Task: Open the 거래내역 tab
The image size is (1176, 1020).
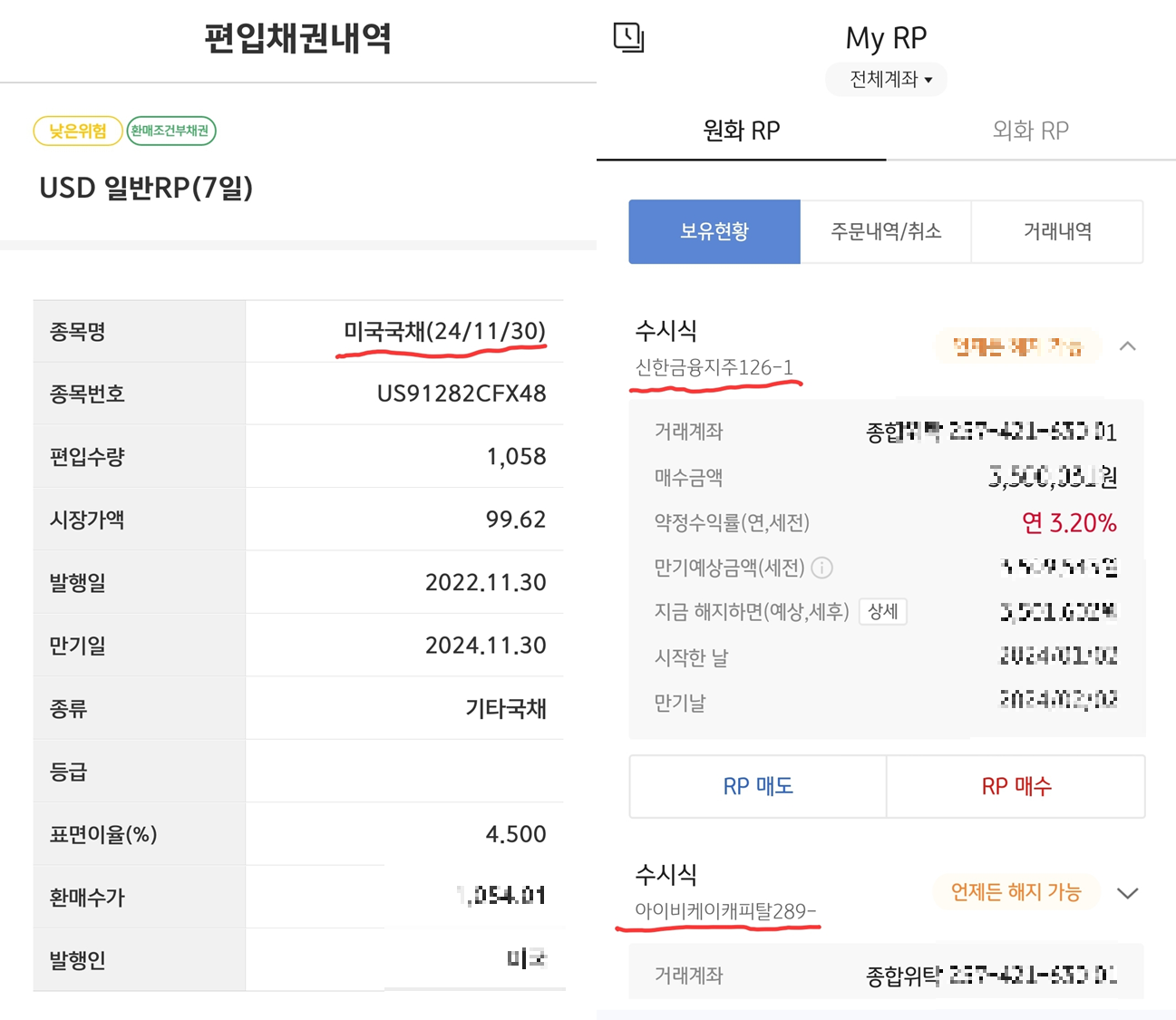Action: click(x=1057, y=231)
